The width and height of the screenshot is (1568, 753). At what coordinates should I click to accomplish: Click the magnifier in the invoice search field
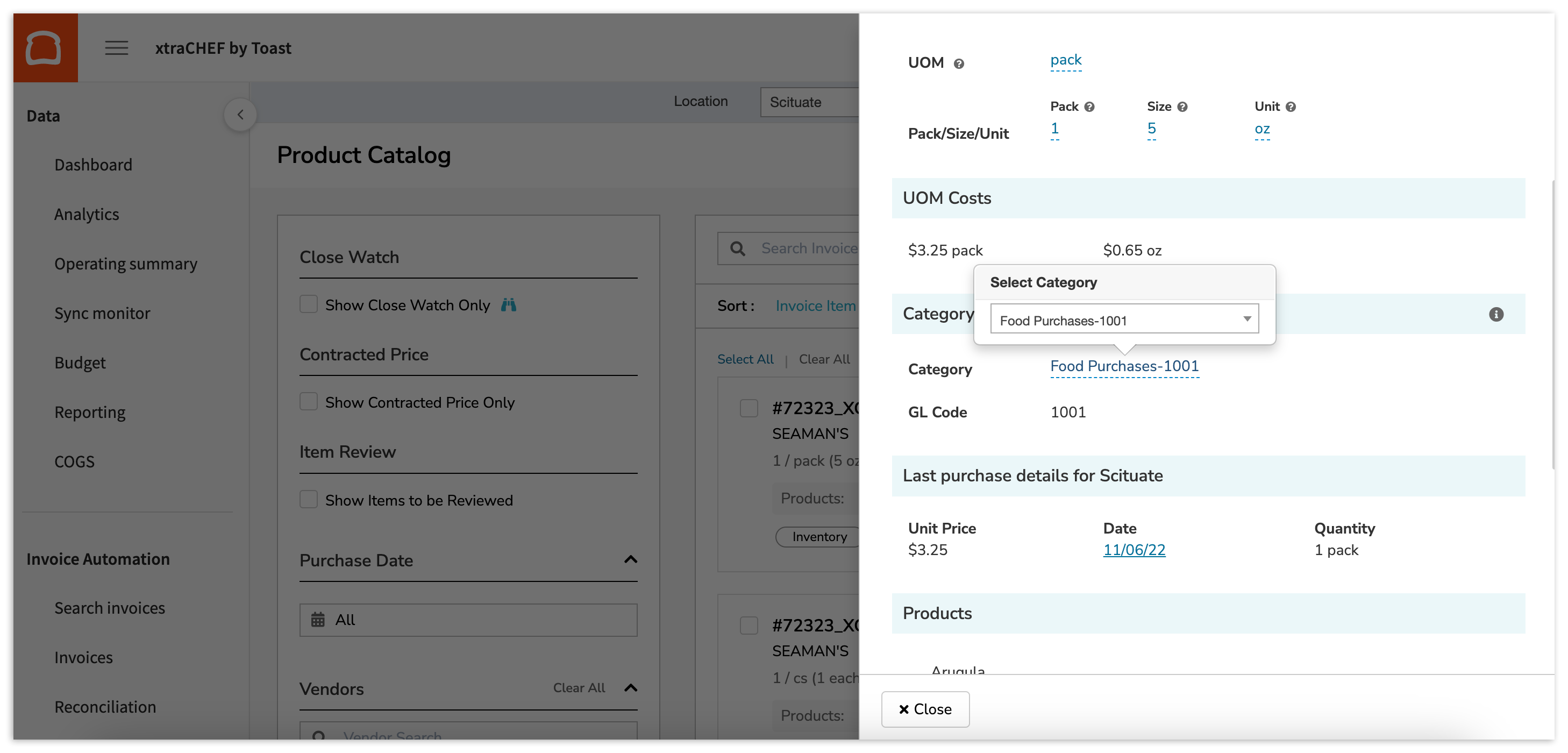737,248
